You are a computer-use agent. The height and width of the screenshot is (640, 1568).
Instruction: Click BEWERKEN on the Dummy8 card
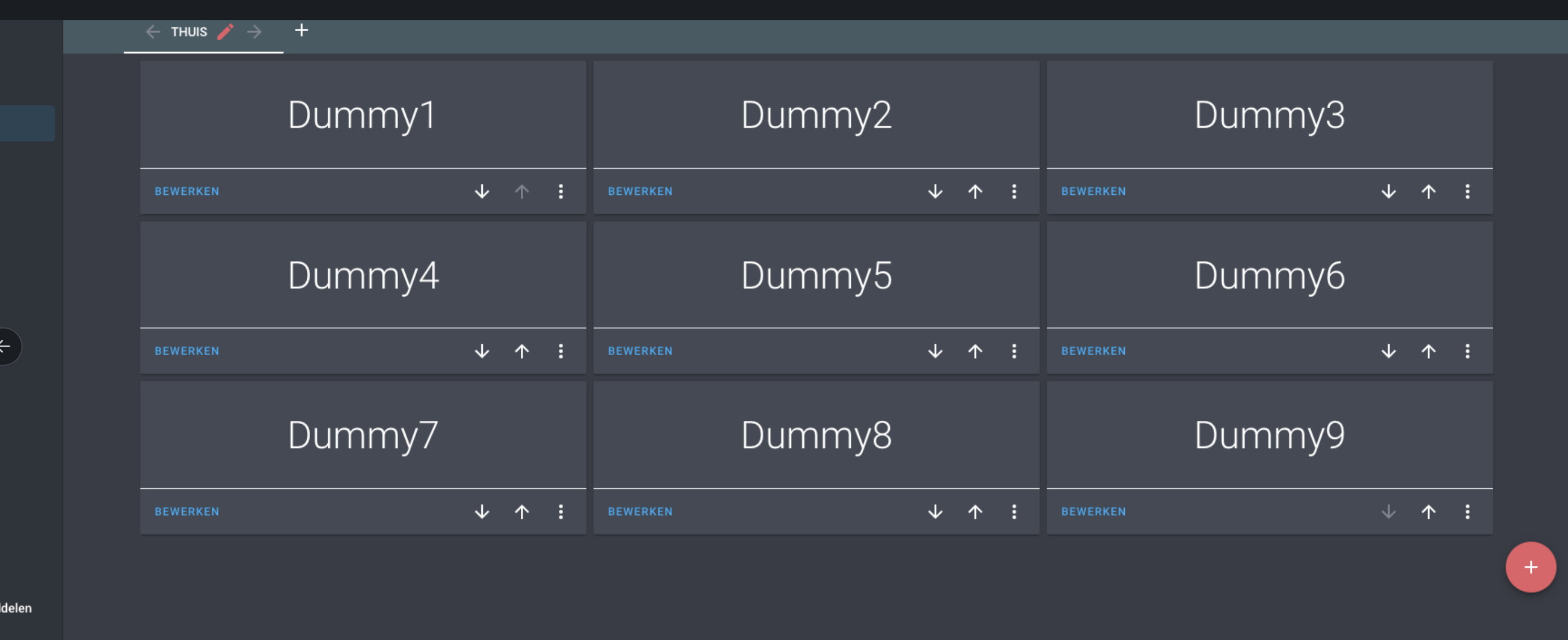(x=640, y=511)
